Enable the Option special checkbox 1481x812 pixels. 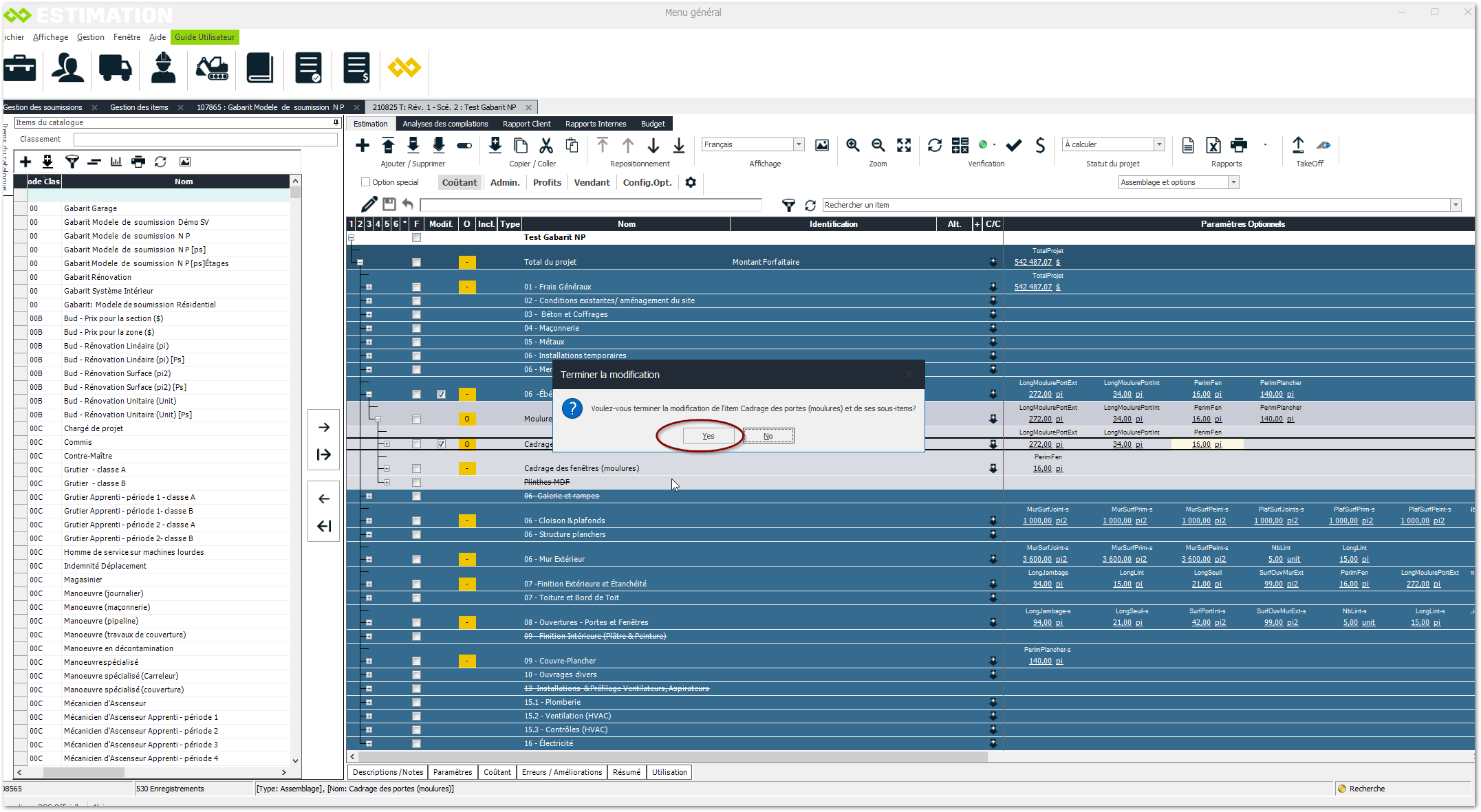coord(366,182)
